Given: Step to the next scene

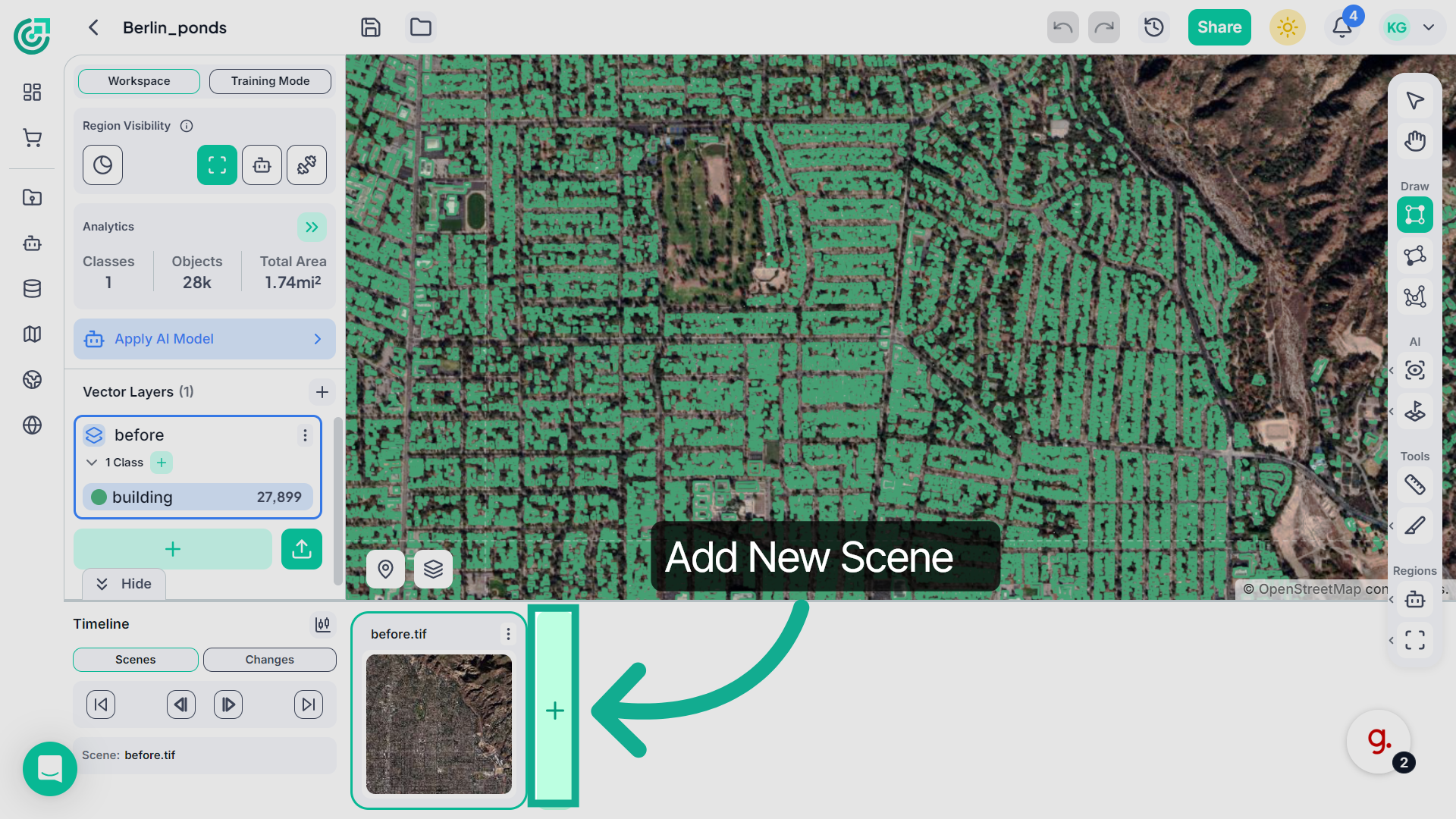Looking at the screenshot, I should [228, 704].
